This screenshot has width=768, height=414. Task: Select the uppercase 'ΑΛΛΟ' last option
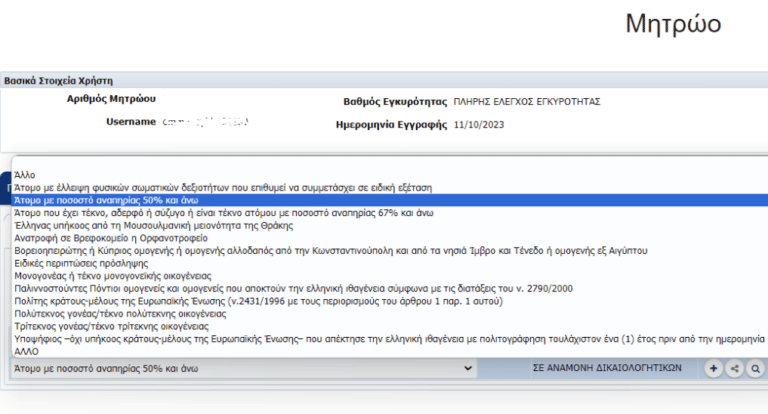click(390, 351)
